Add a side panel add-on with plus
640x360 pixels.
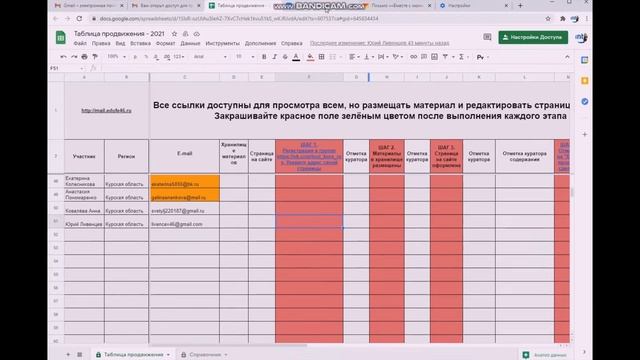584,134
